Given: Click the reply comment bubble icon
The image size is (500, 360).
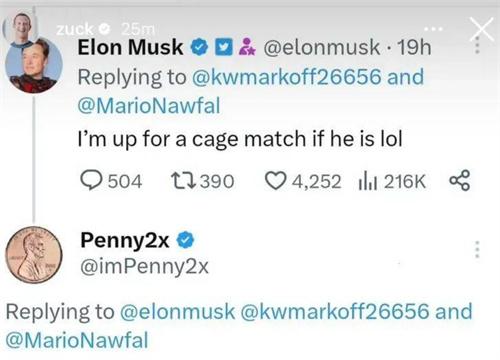Looking at the screenshot, I should (x=91, y=181).
